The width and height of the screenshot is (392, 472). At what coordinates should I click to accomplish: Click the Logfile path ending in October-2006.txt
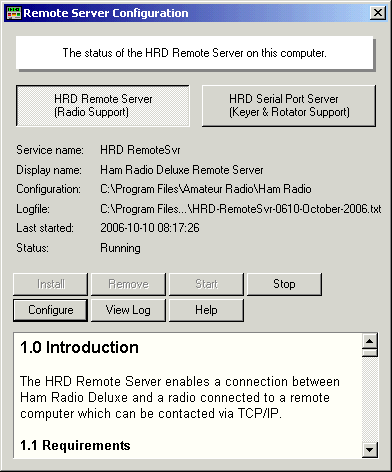241,209
